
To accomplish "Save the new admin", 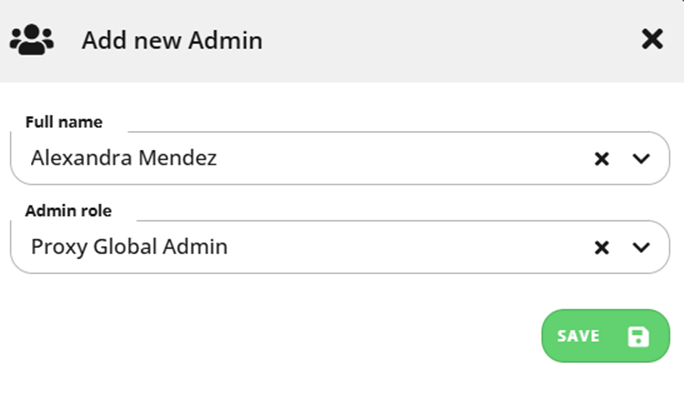I will (605, 336).
